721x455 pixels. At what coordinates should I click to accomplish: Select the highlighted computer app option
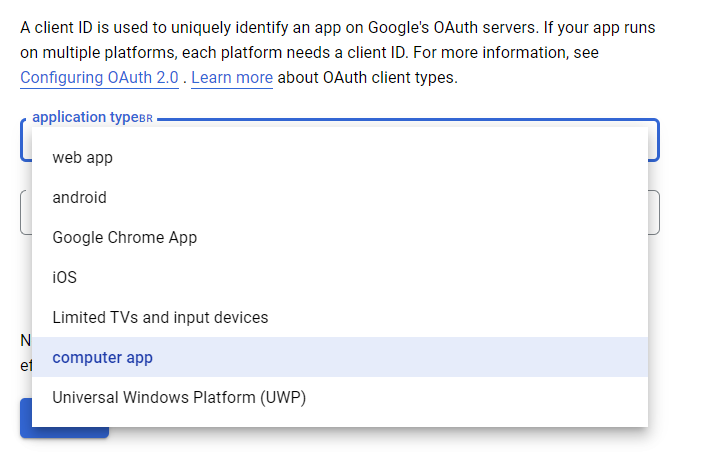(x=340, y=357)
